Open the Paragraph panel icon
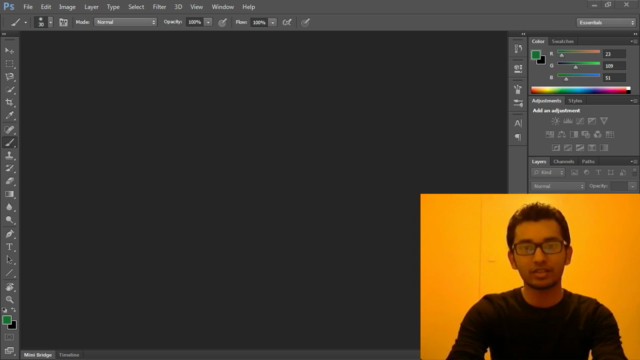Screen dimensions: 640x360 point(518,137)
